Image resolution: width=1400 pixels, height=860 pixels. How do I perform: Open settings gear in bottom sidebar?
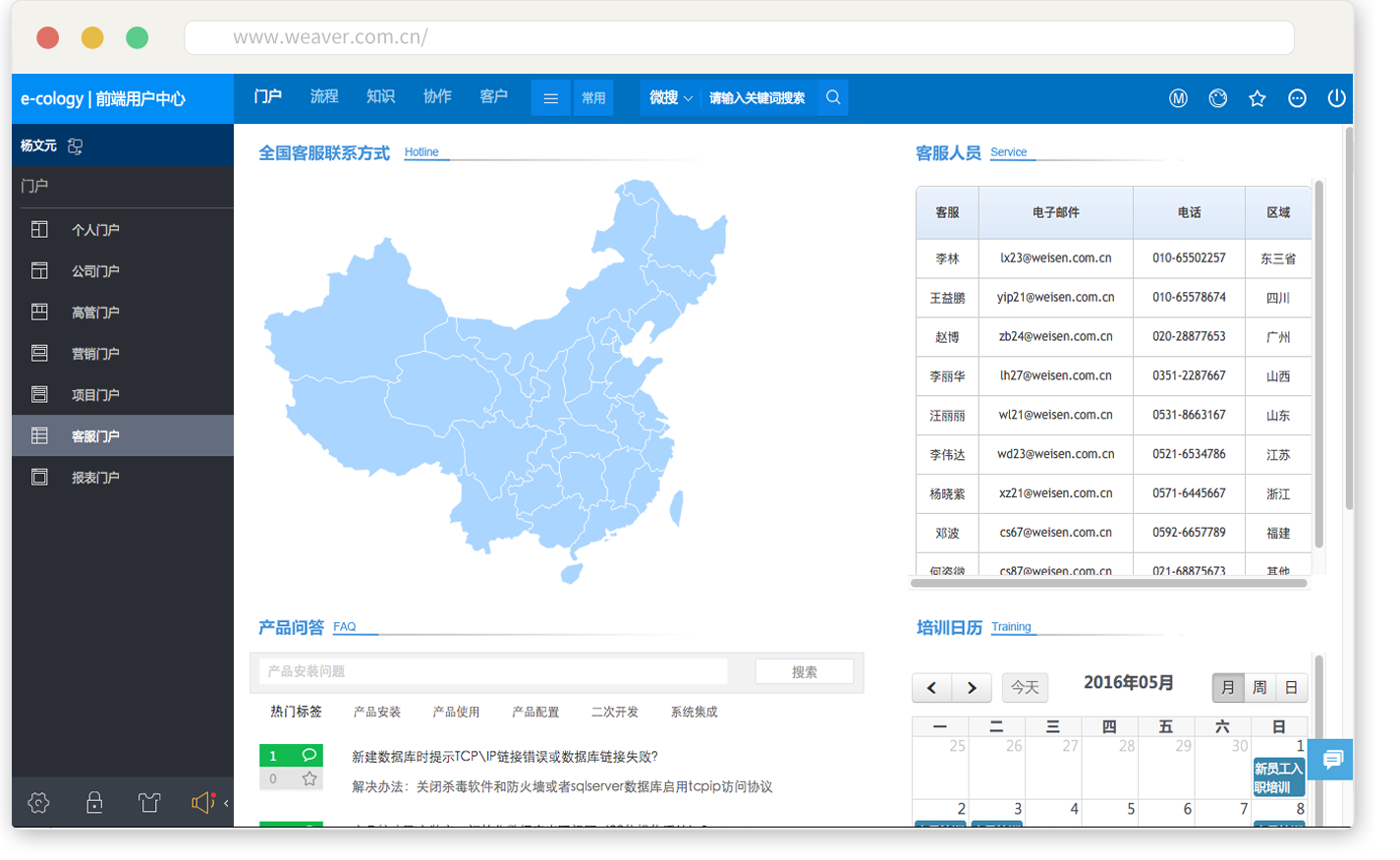pyautogui.click(x=38, y=803)
